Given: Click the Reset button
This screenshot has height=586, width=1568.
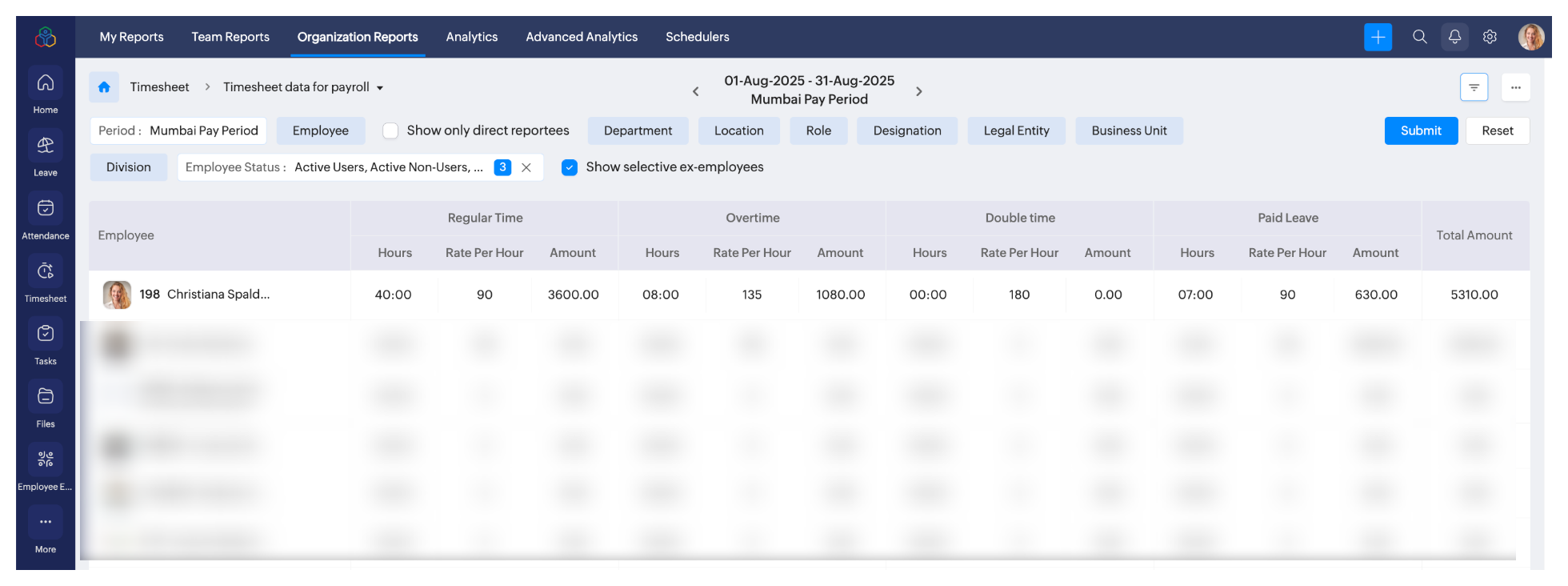Looking at the screenshot, I should click(1497, 131).
